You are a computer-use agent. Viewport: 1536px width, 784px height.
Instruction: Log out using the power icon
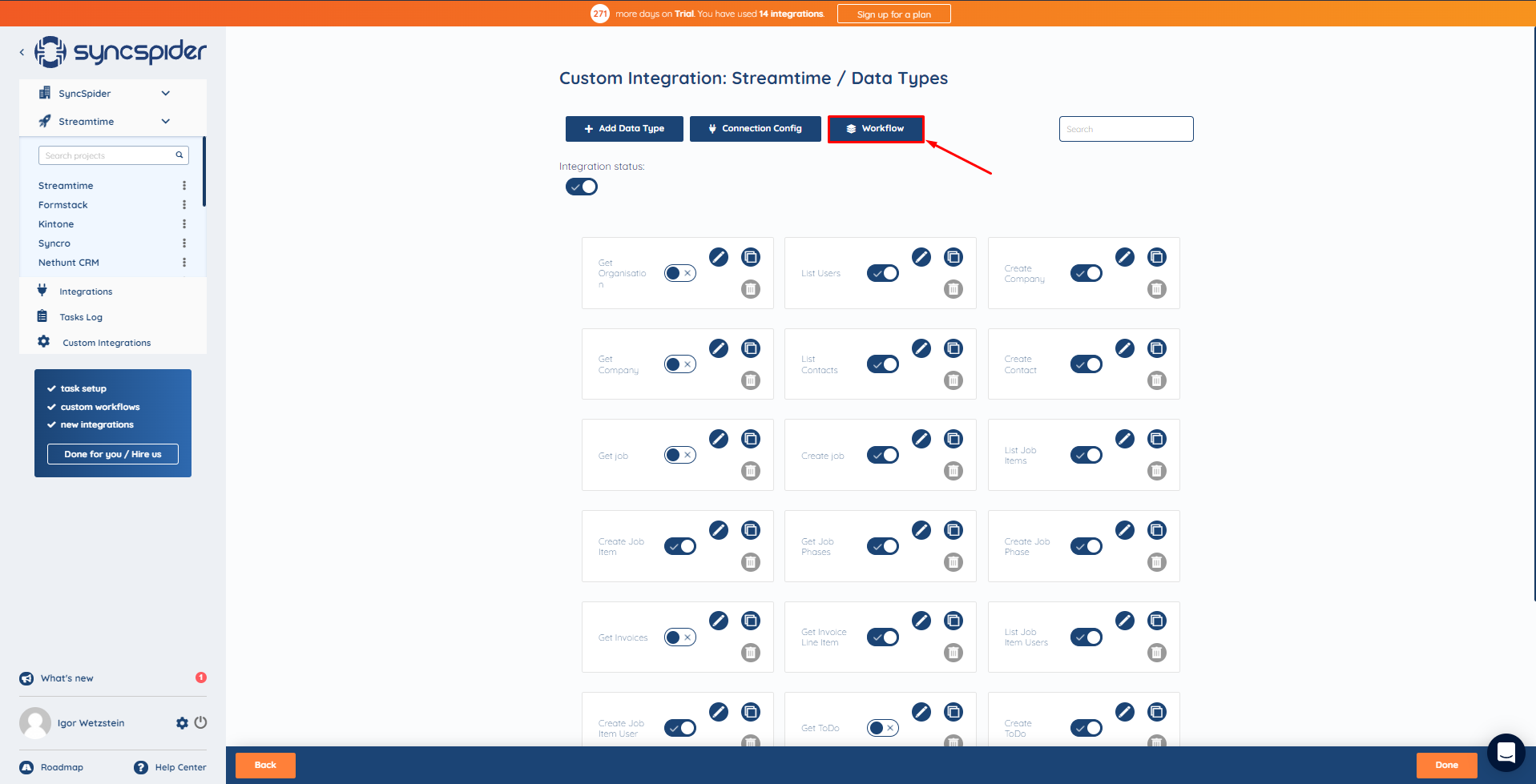pyautogui.click(x=201, y=722)
